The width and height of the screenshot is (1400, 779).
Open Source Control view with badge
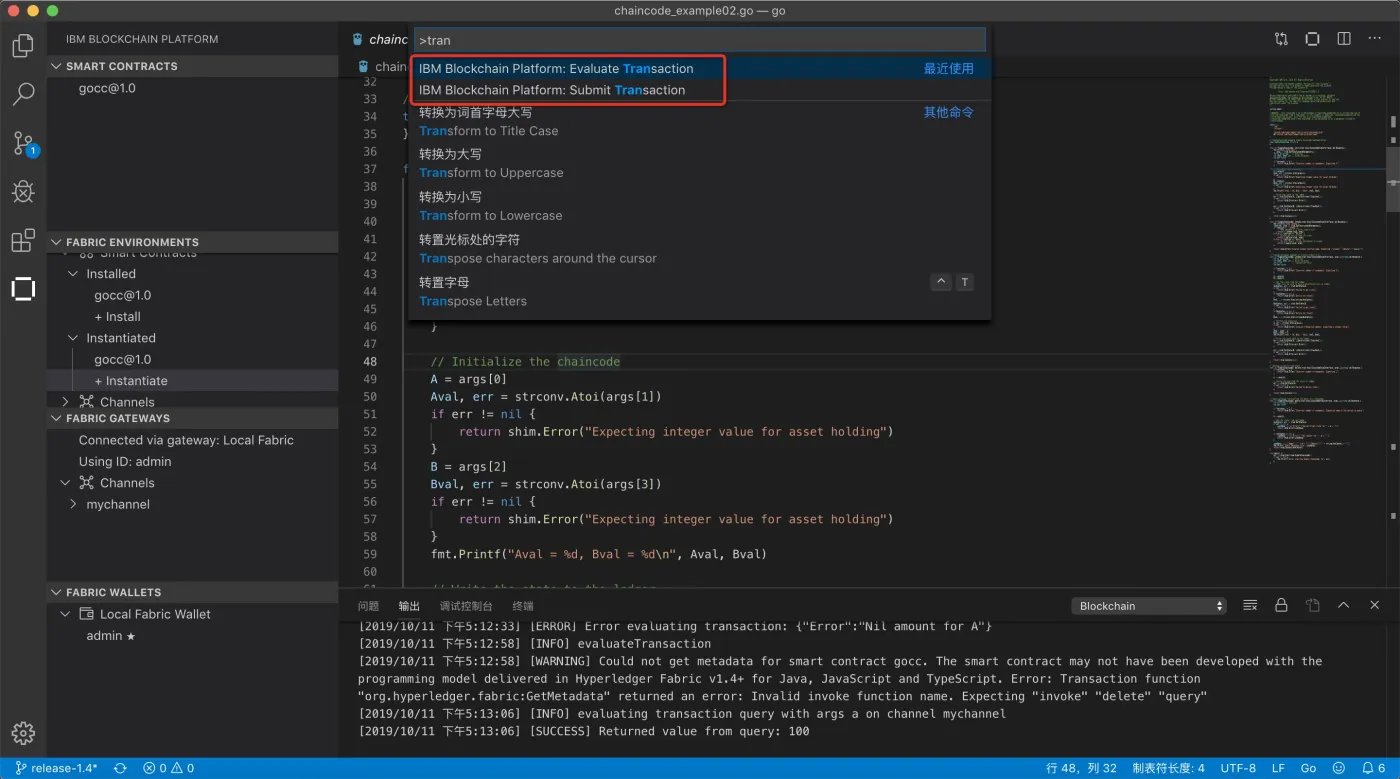coord(24,143)
